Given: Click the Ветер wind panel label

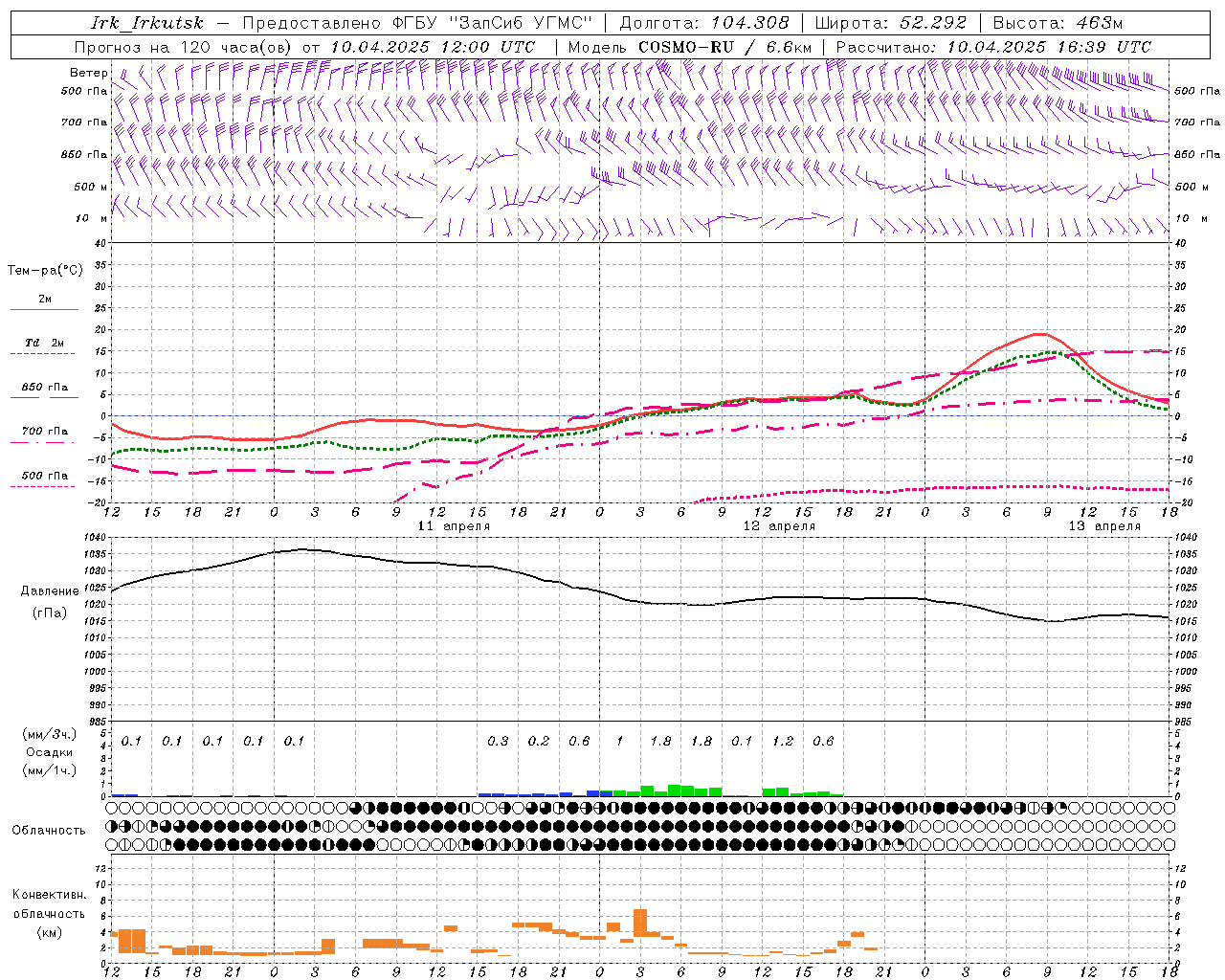Looking at the screenshot, I should pos(89,73).
